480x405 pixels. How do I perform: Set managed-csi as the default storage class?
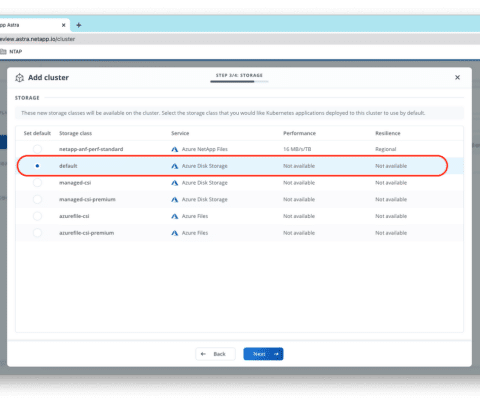tap(37, 183)
